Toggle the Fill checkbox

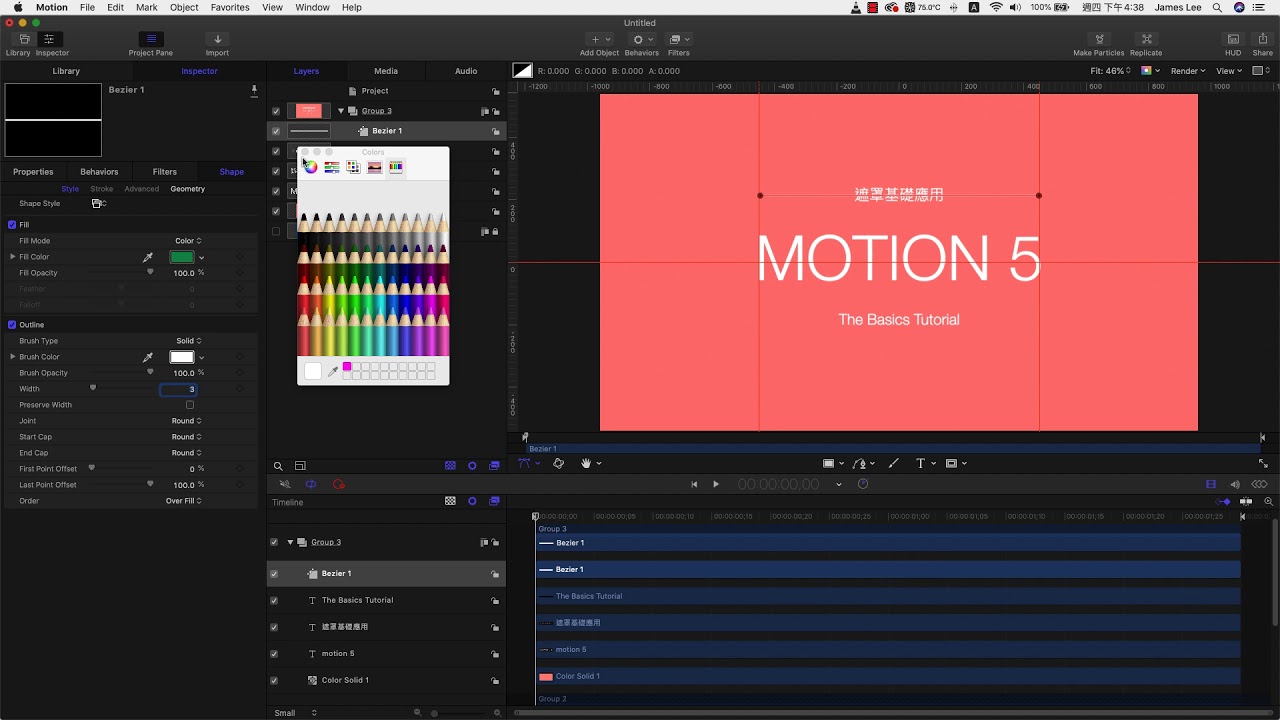coord(12,225)
